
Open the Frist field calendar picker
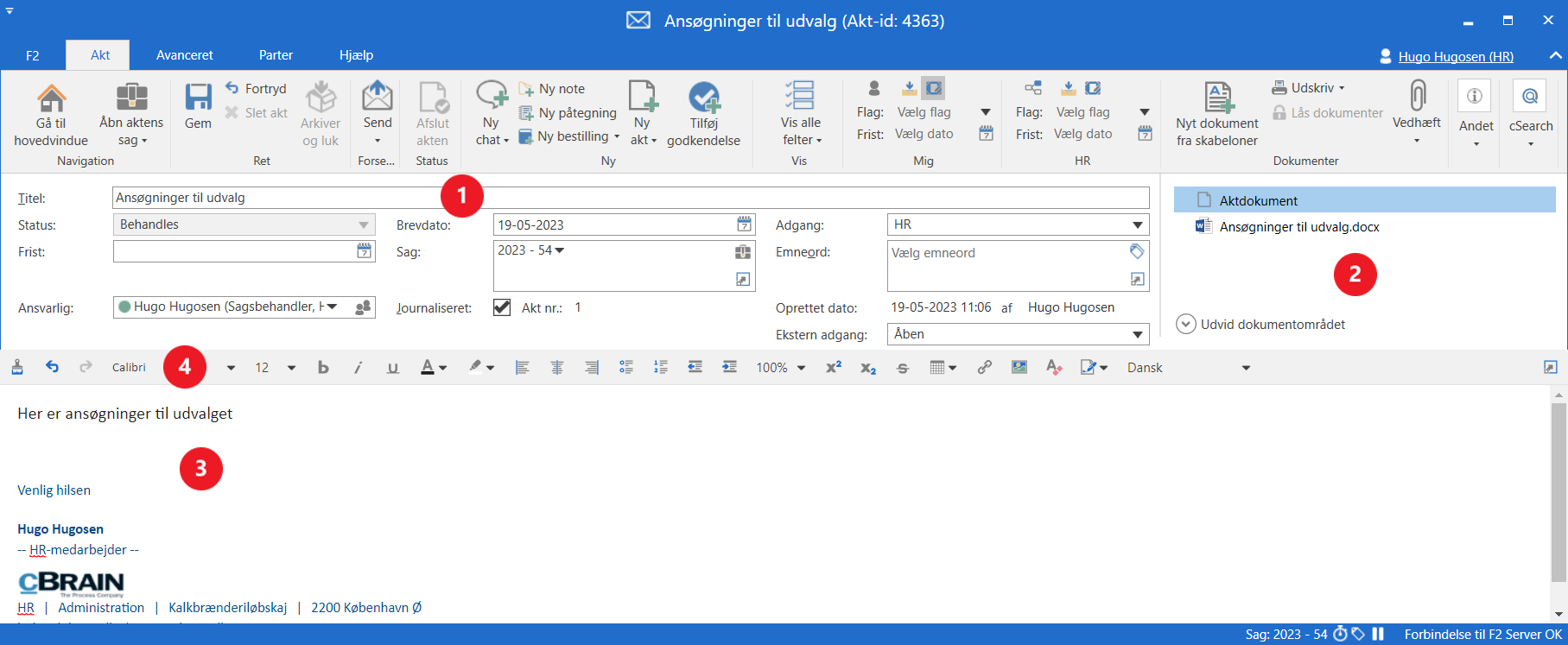click(365, 251)
